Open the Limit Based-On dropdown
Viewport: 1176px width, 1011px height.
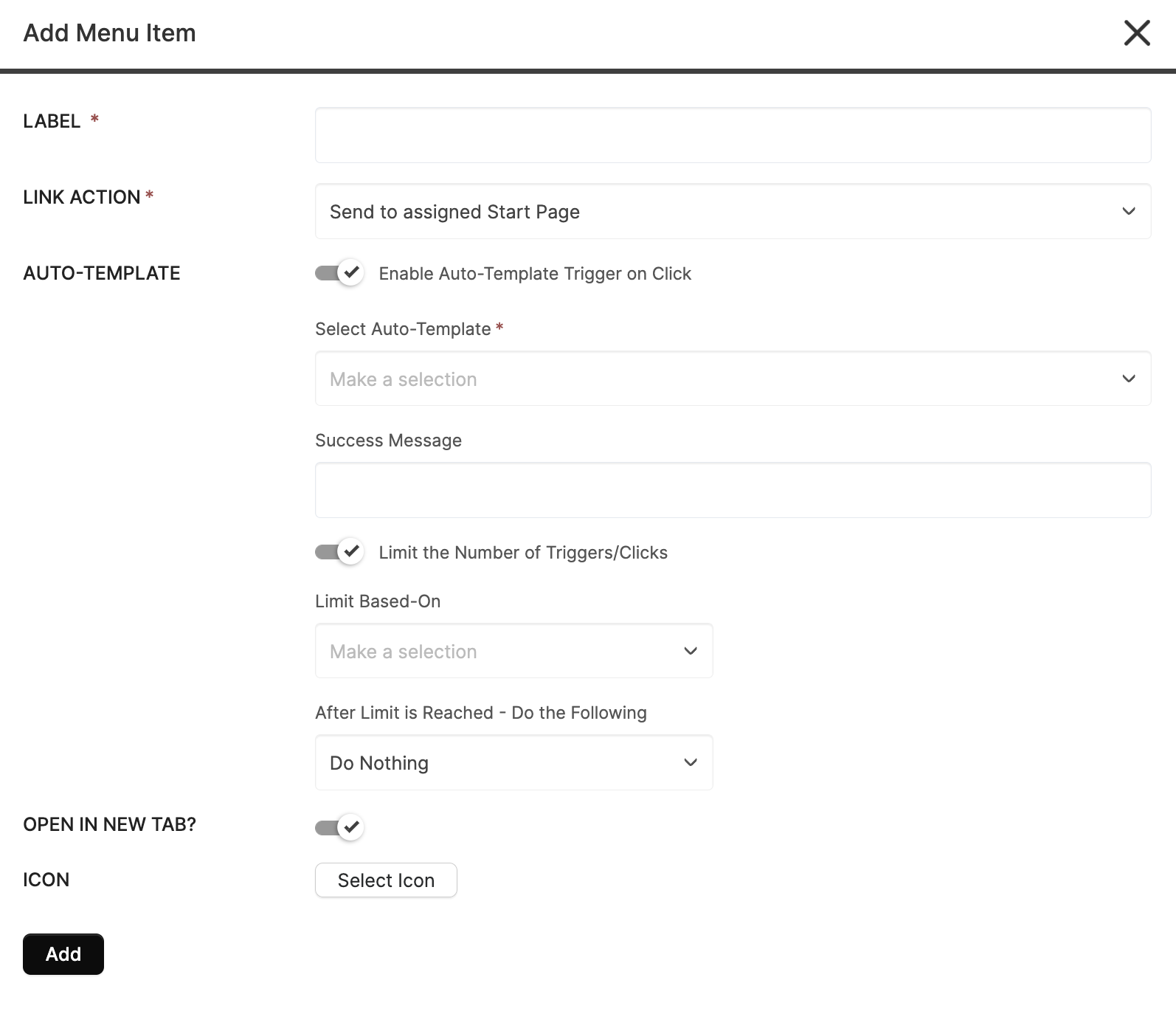[x=513, y=651]
